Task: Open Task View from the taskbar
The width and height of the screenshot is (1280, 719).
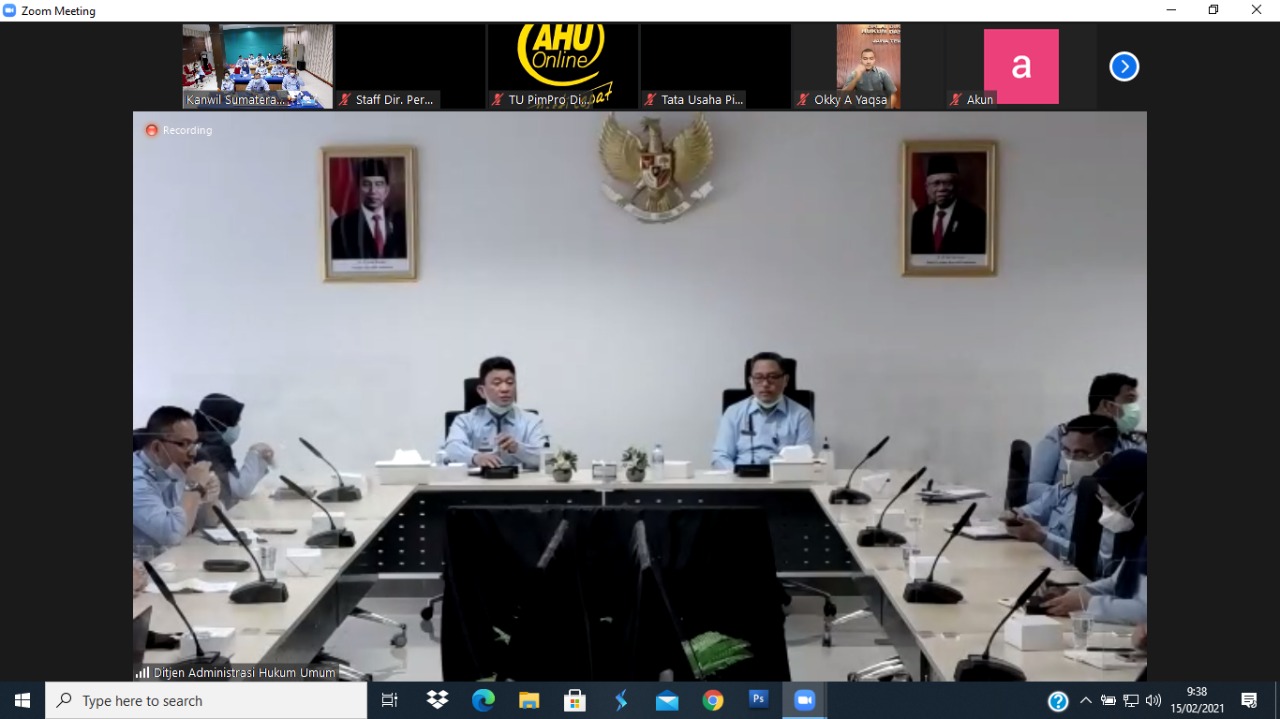Action: pyautogui.click(x=390, y=701)
